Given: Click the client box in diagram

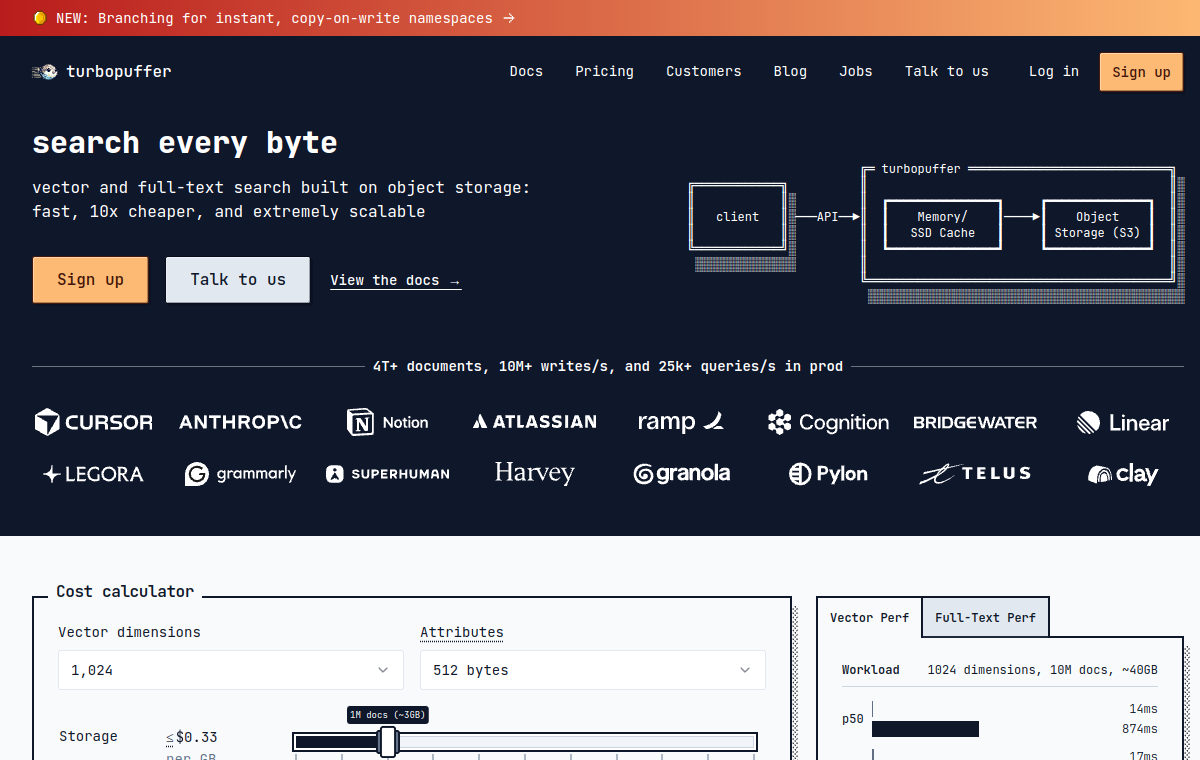Looking at the screenshot, I should (738, 217).
